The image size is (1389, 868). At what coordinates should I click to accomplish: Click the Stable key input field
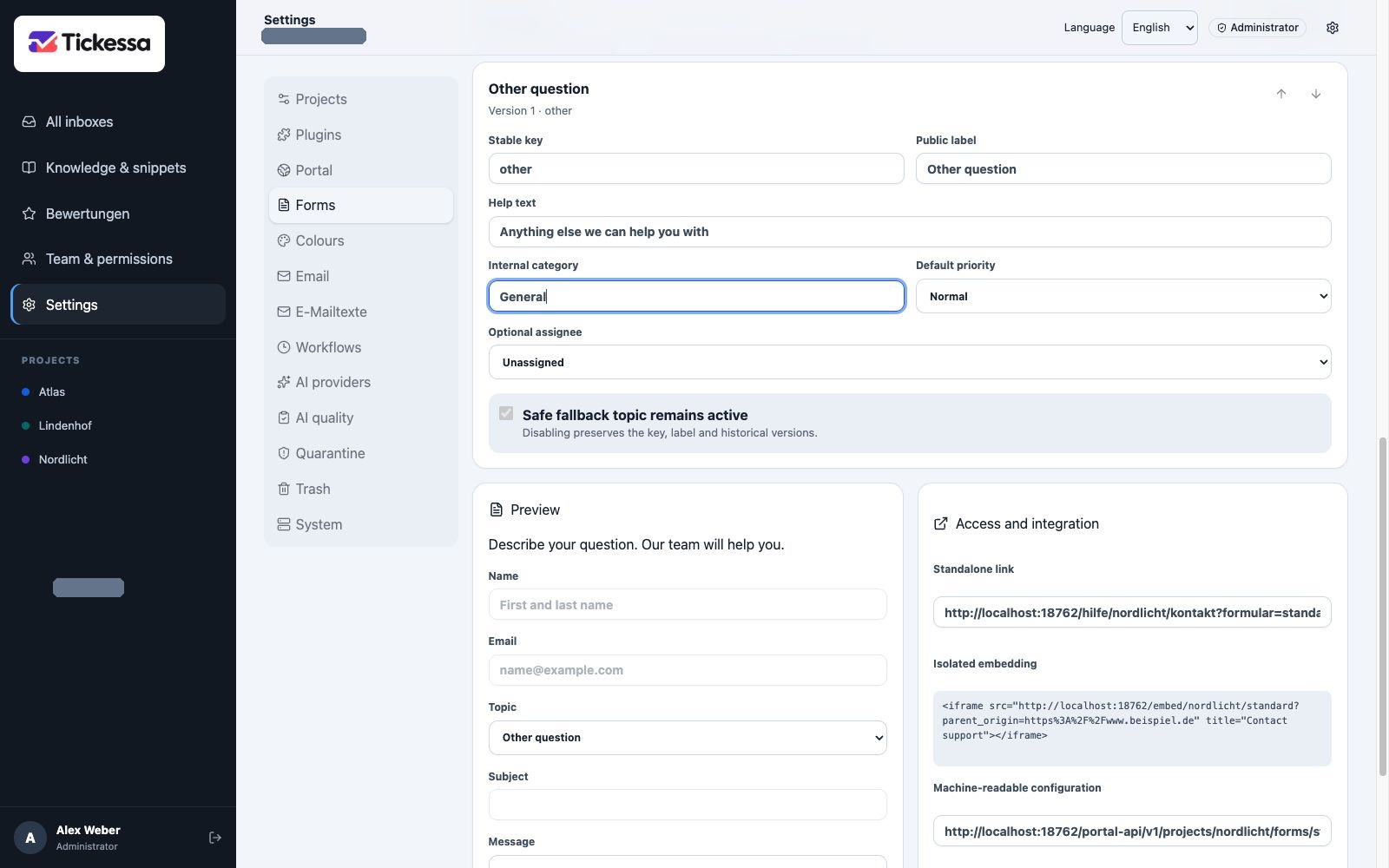[696, 168]
